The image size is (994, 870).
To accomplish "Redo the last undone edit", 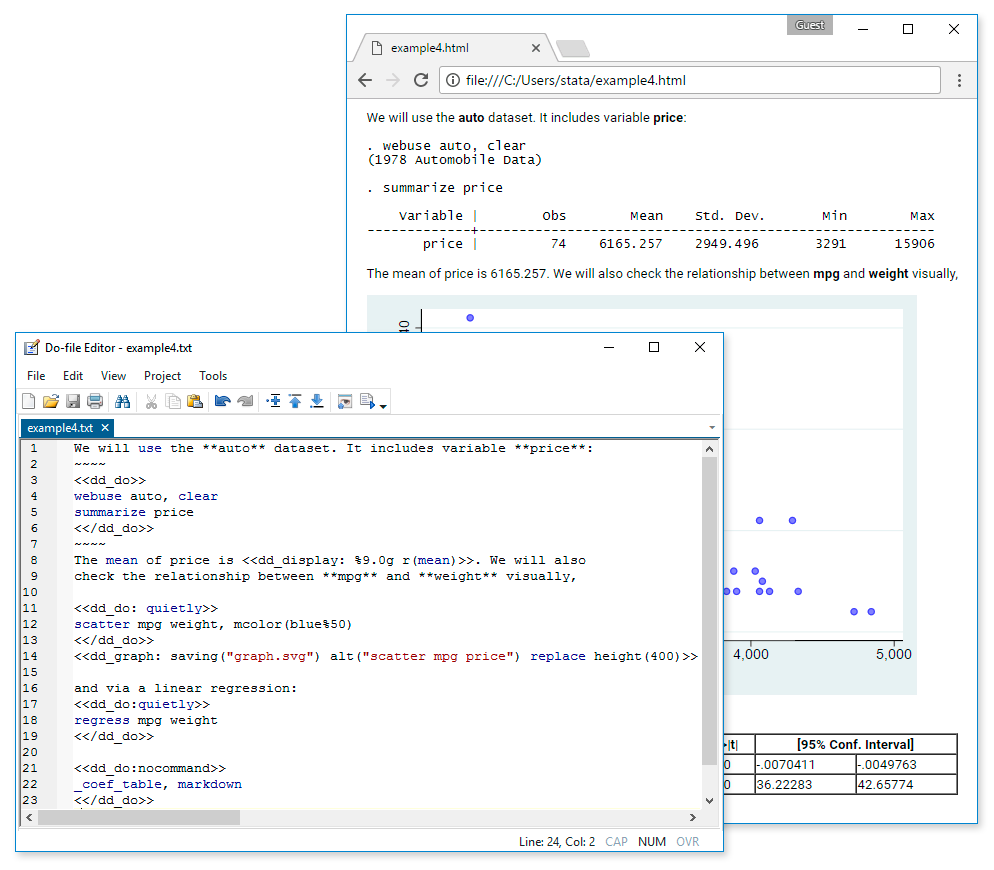I will (245, 401).
